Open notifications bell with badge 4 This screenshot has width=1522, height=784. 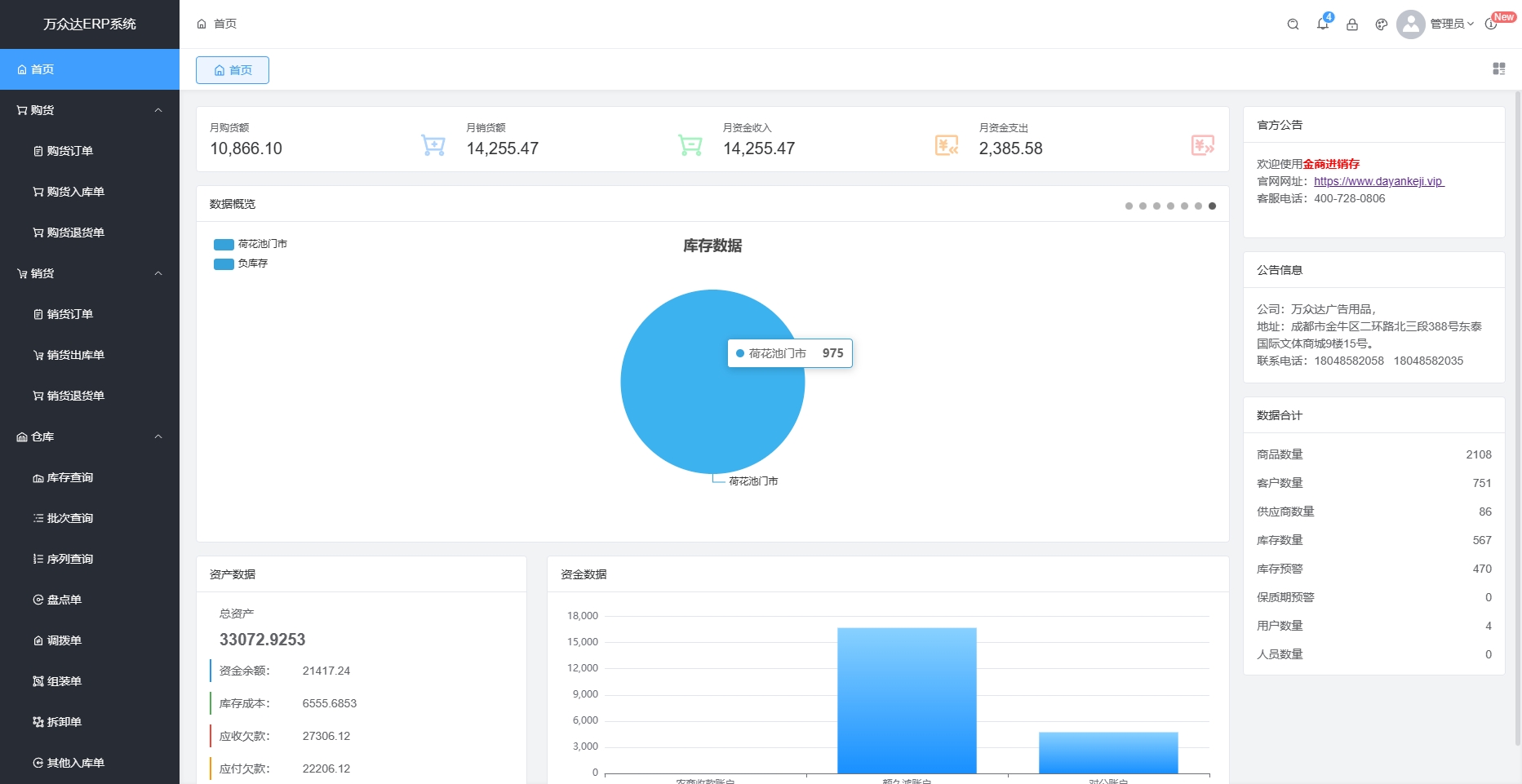pos(1322,24)
